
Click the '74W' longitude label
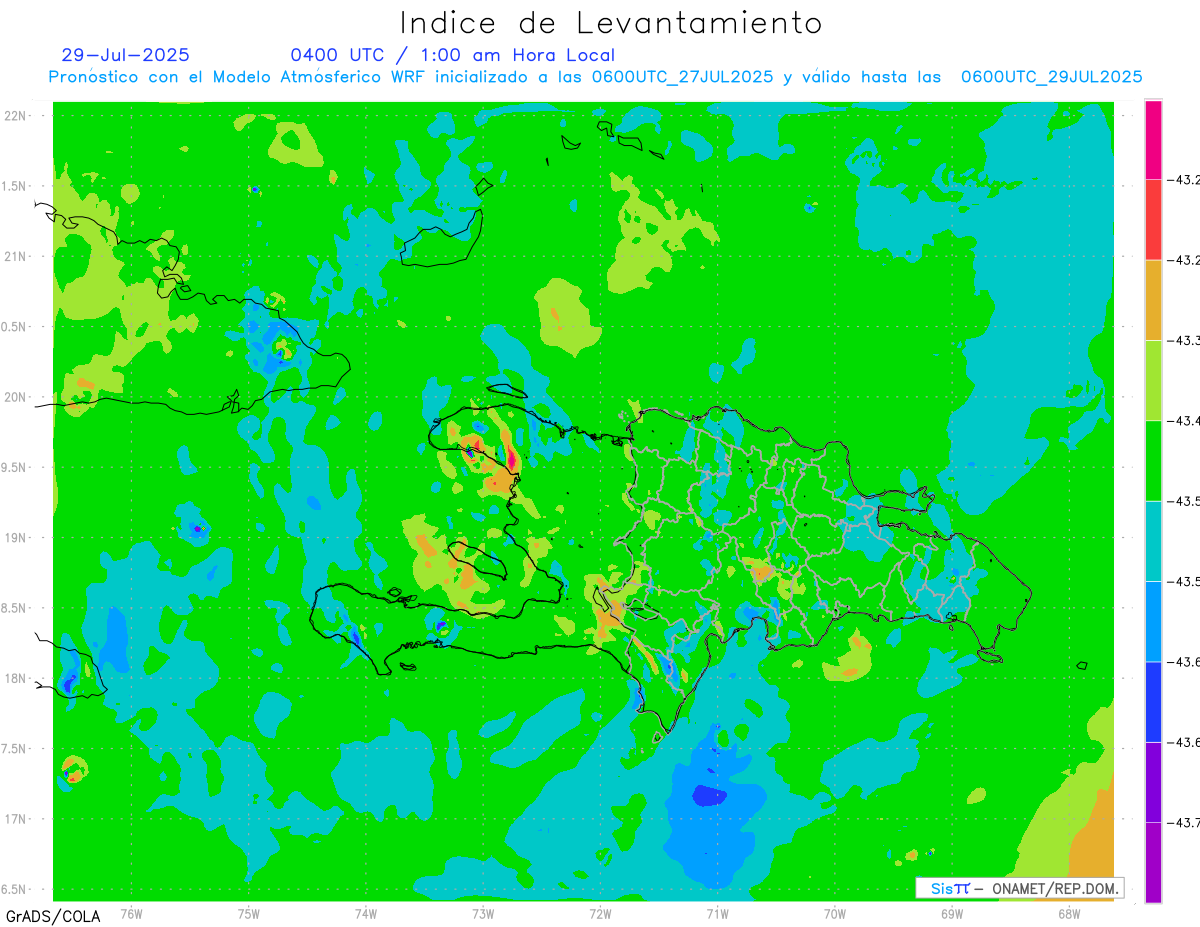366,913
